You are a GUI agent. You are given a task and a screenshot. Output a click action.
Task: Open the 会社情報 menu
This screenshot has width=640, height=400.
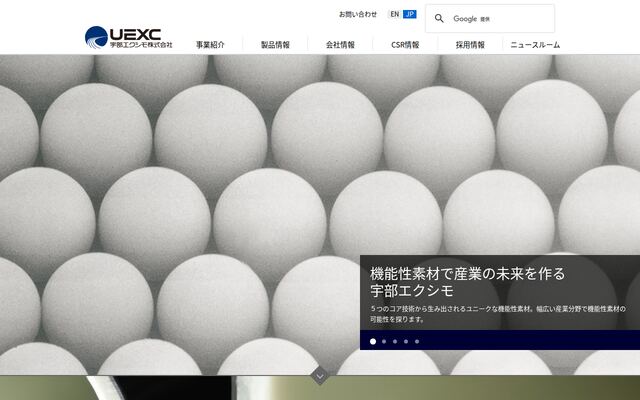point(340,45)
